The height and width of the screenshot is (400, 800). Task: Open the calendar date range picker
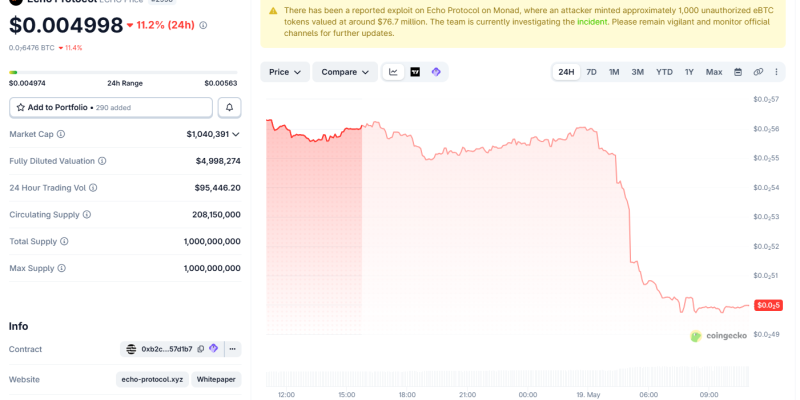pos(738,72)
